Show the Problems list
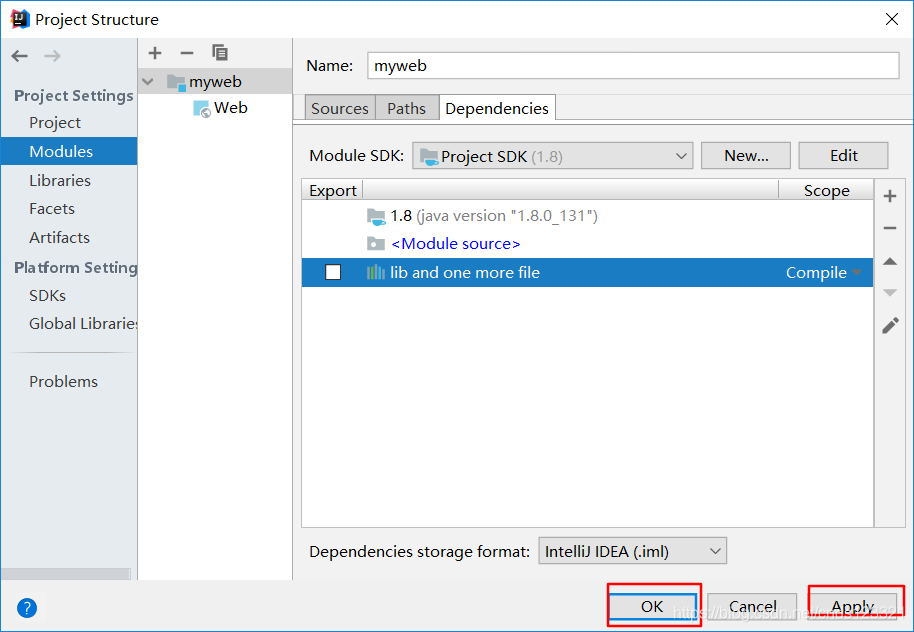The image size is (914, 632). point(64,381)
